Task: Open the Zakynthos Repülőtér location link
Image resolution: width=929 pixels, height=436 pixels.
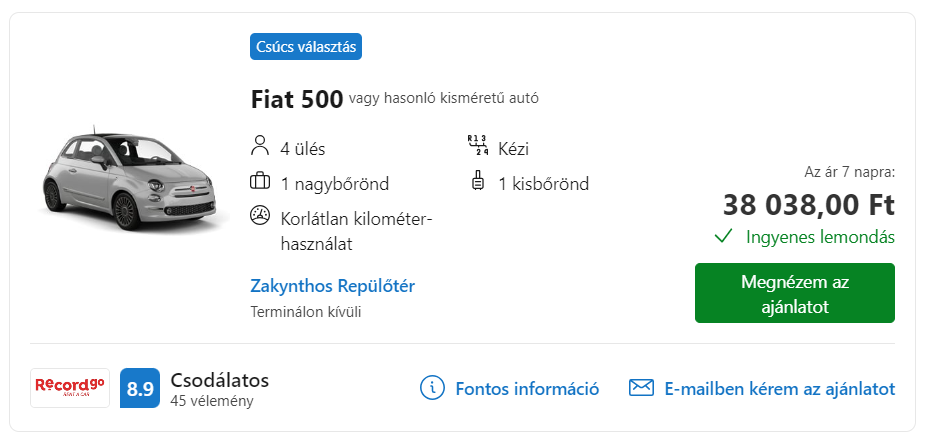Action: pyautogui.click(x=332, y=286)
